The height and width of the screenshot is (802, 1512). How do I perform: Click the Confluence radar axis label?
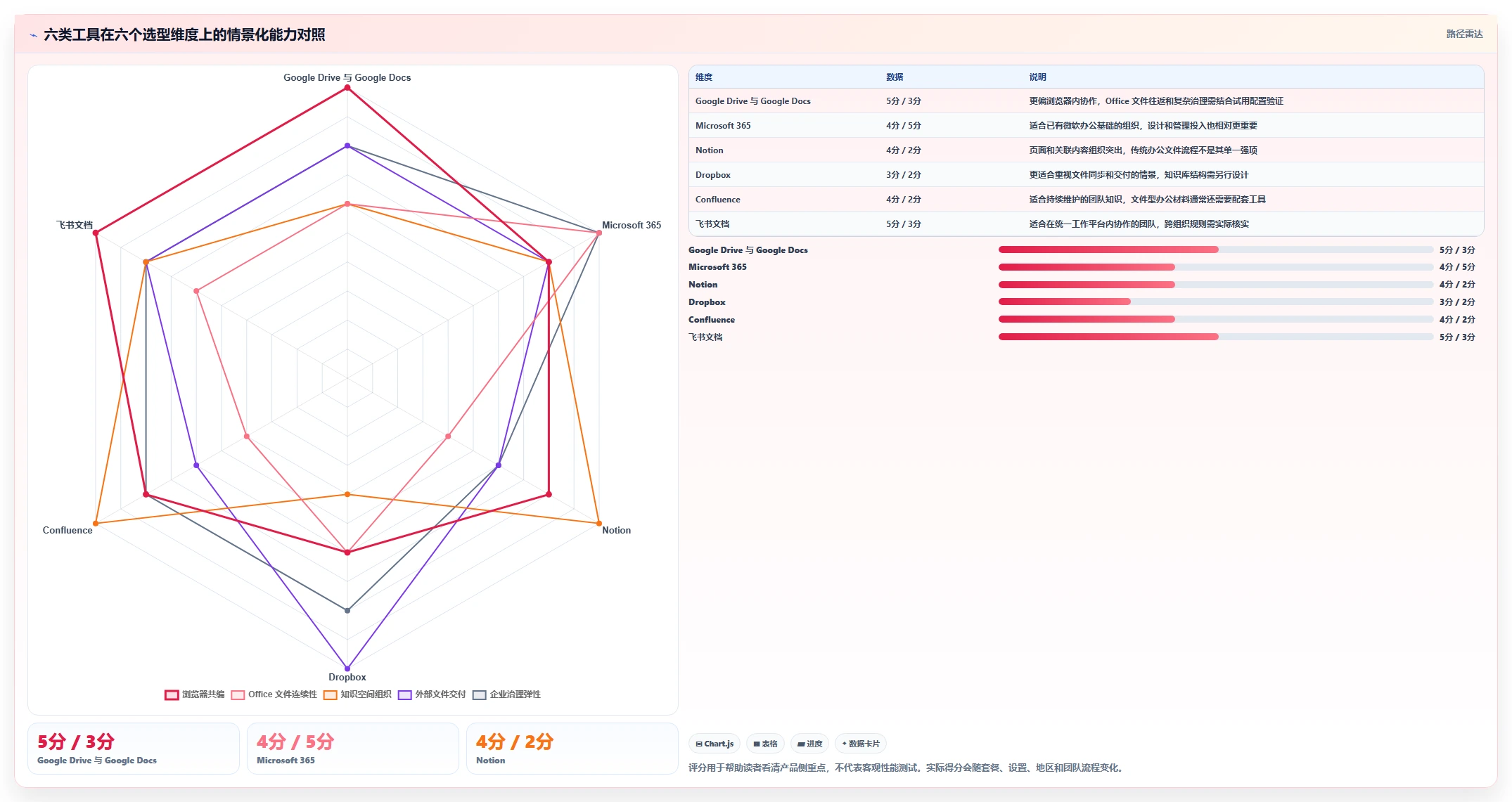tap(68, 530)
